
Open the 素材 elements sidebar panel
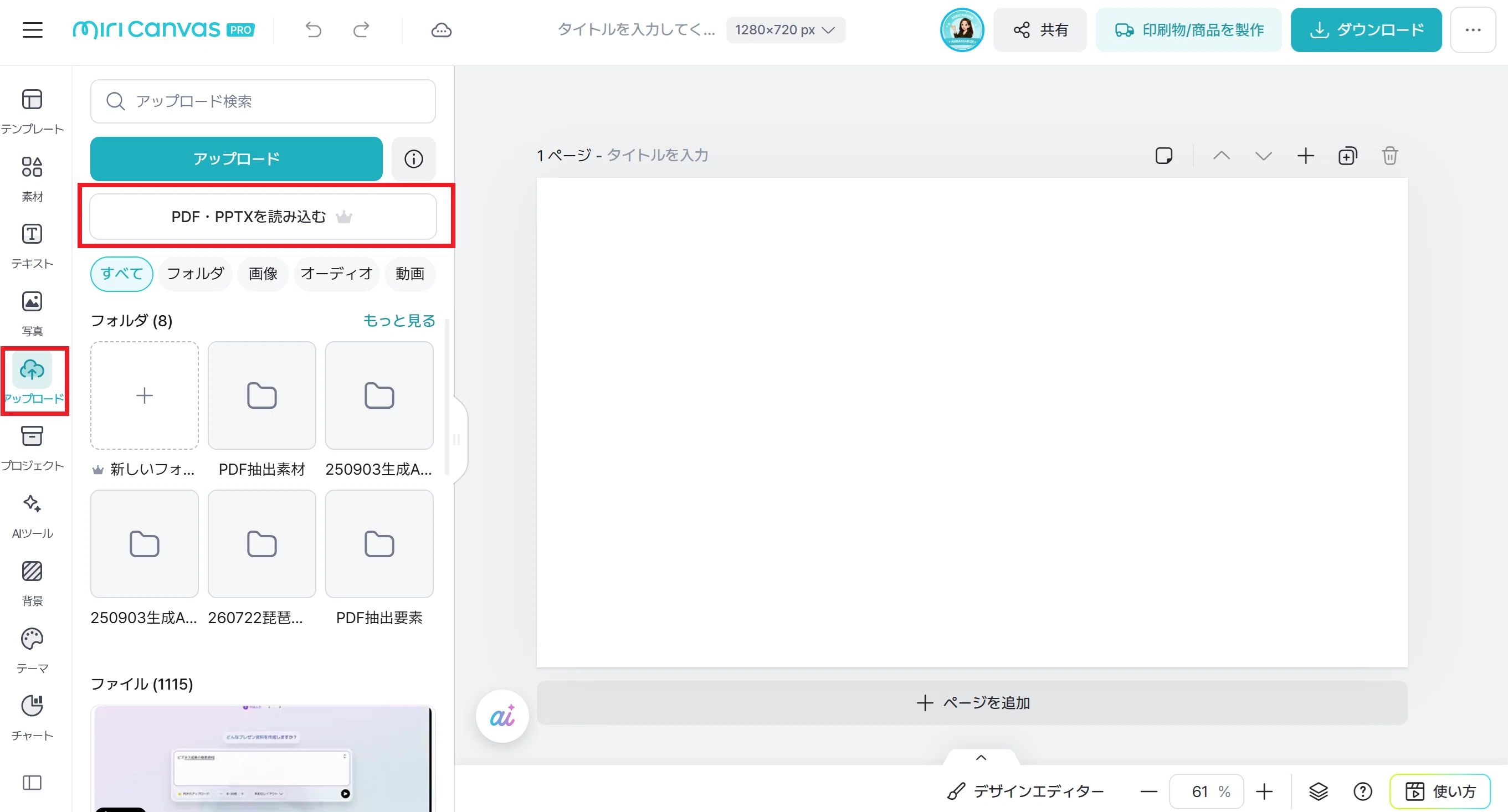32,178
